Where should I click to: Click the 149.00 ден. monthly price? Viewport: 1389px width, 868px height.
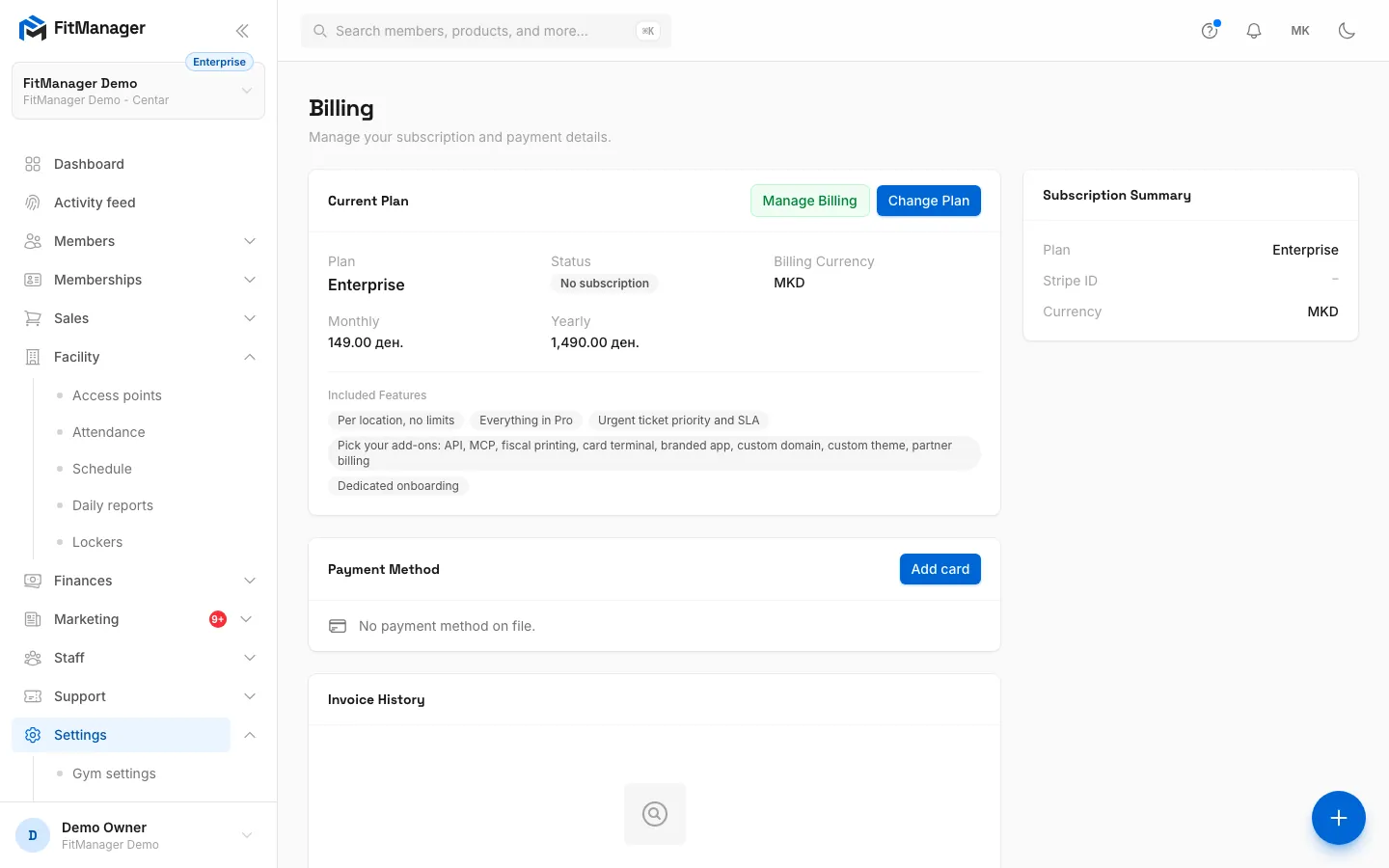click(366, 342)
